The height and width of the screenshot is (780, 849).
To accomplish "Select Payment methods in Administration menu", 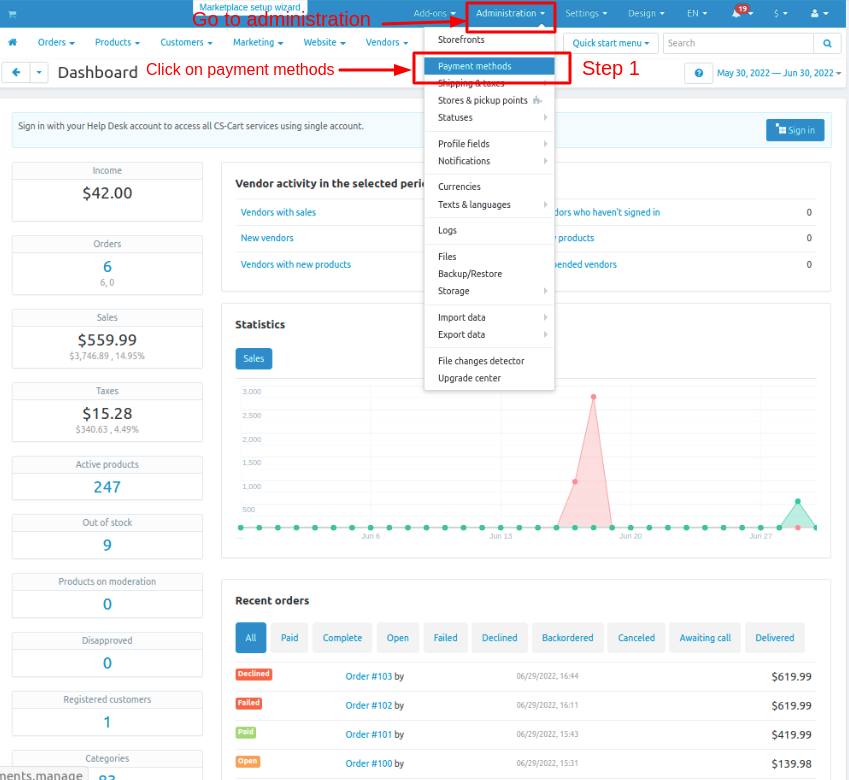I will pyautogui.click(x=474, y=66).
